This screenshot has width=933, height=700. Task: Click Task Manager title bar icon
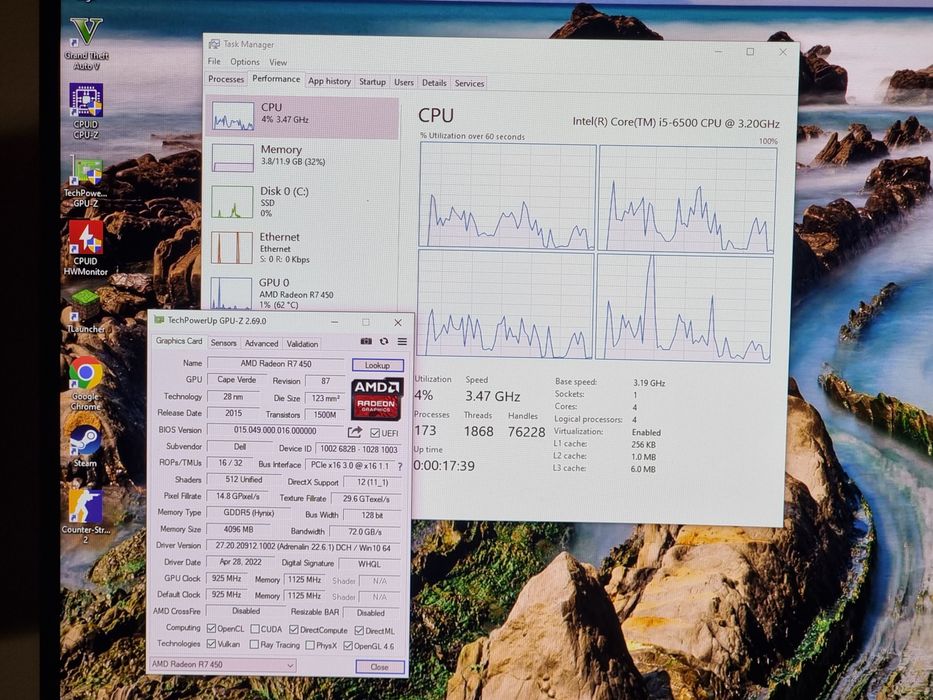[214, 44]
